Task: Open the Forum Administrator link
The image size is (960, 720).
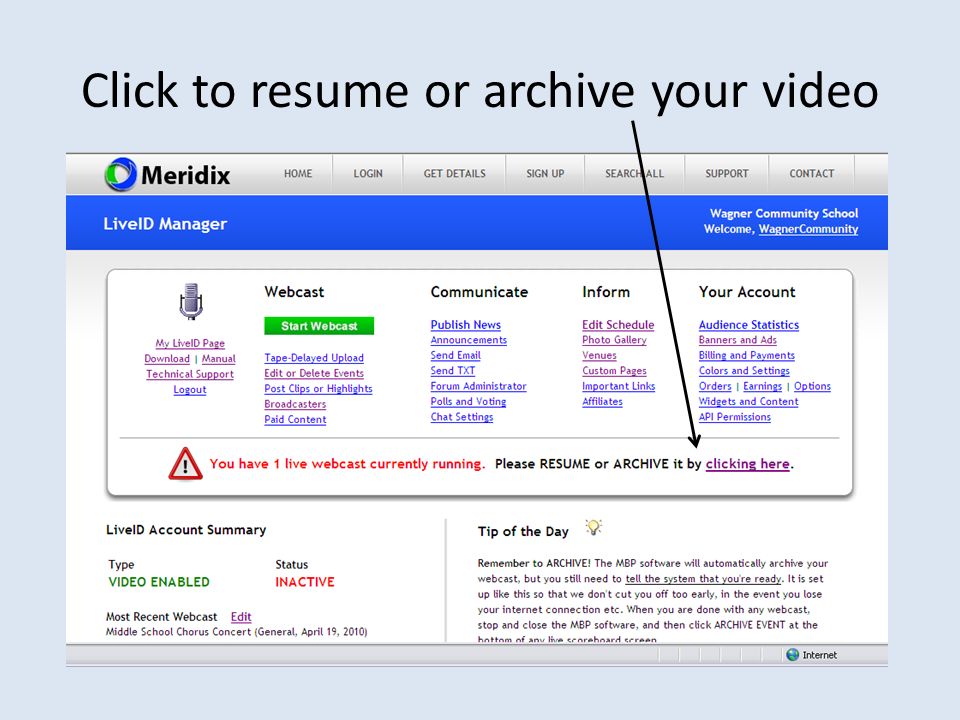Action: (478, 386)
